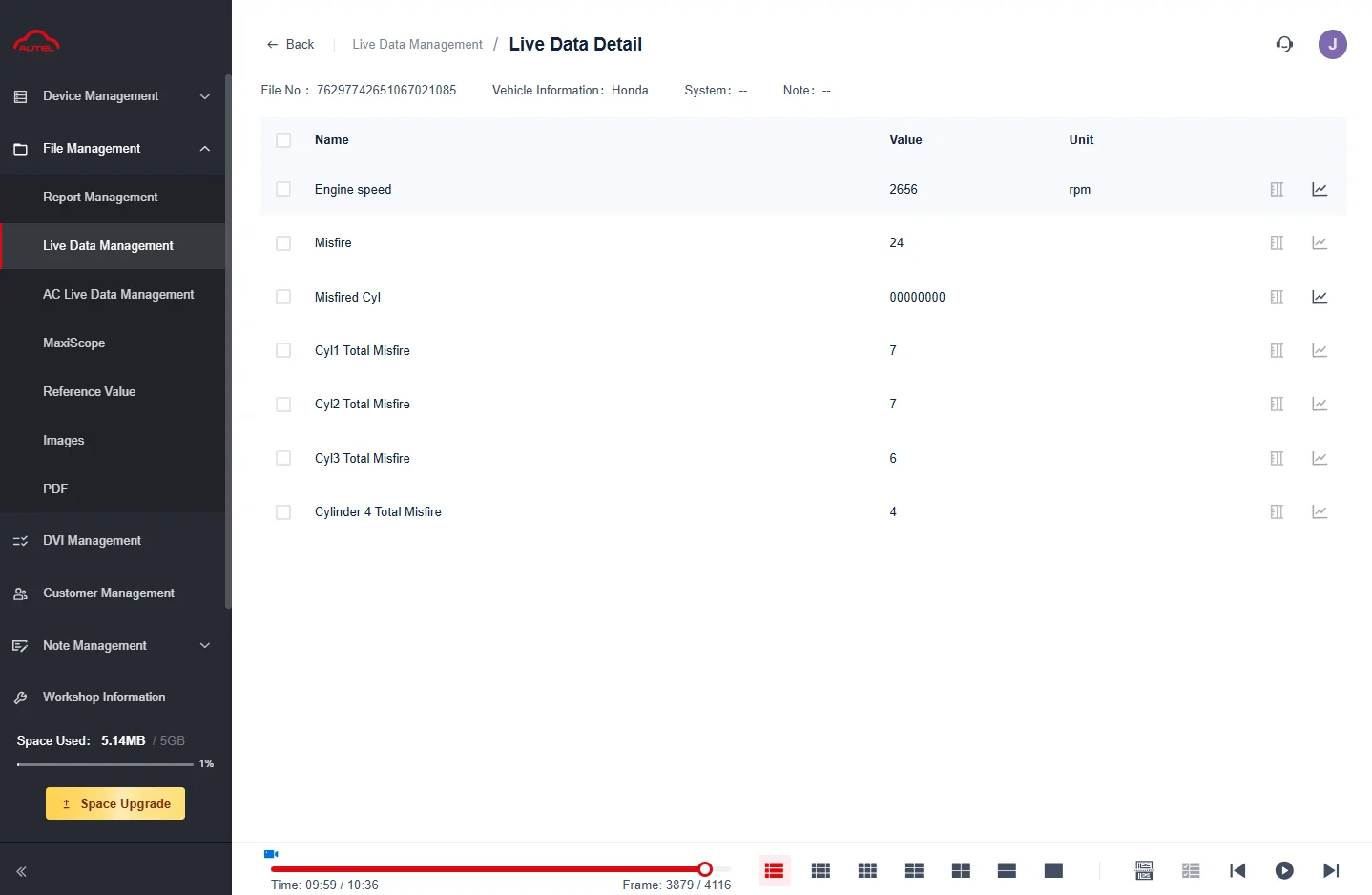
Task: Show graph for Engine speed
Action: (1320, 189)
